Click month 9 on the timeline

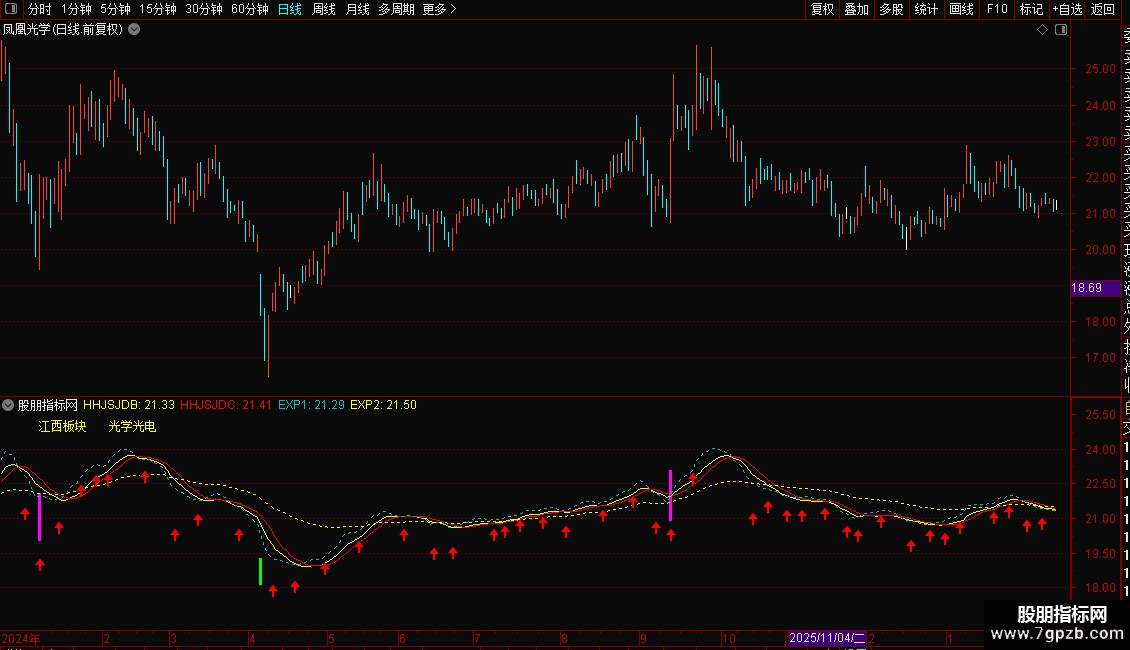coord(643,638)
